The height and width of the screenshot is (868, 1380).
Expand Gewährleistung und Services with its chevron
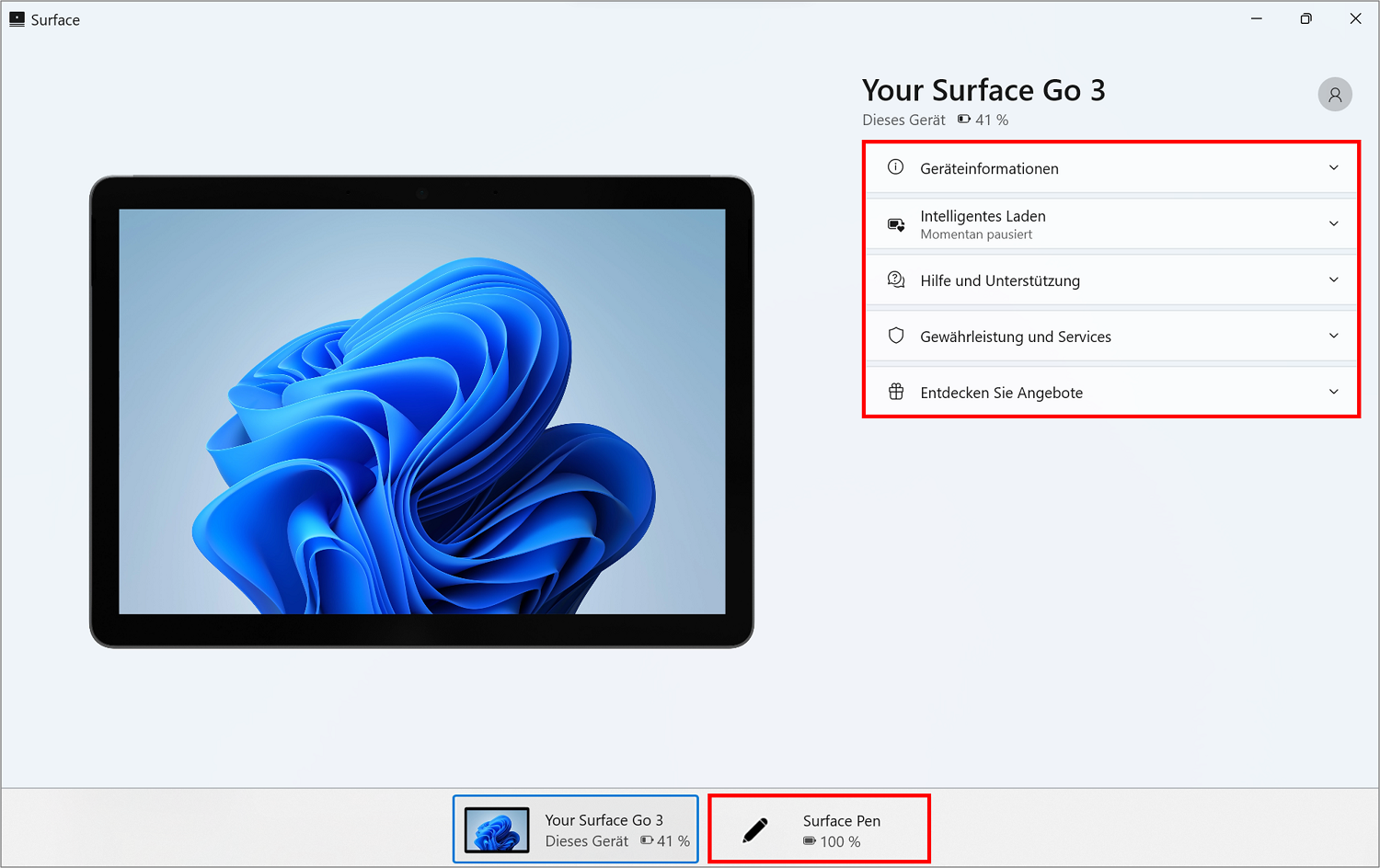[x=1334, y=336]
